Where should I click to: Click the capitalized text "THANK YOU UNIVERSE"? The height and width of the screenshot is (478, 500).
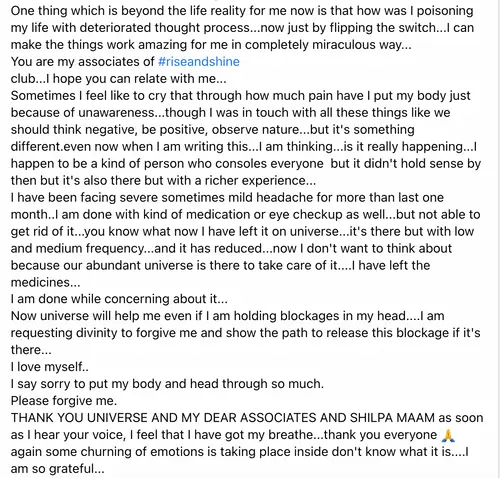click(x=79, y=418)
